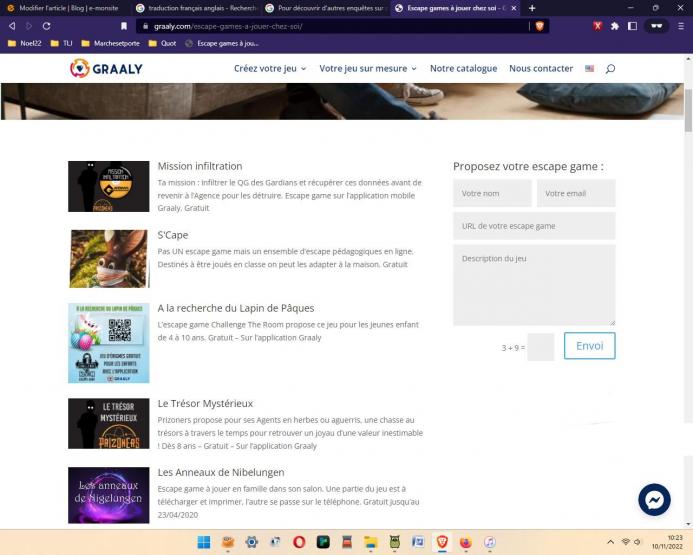Switch language via the US flag icon
693x555 pixels.
[x=590, y=69]
